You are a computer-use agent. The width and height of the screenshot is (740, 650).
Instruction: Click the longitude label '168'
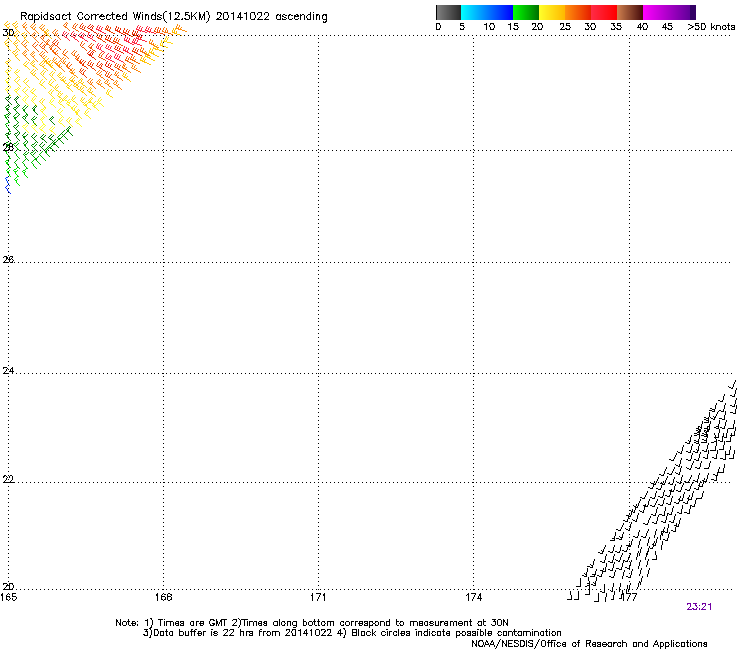(163, 597)
